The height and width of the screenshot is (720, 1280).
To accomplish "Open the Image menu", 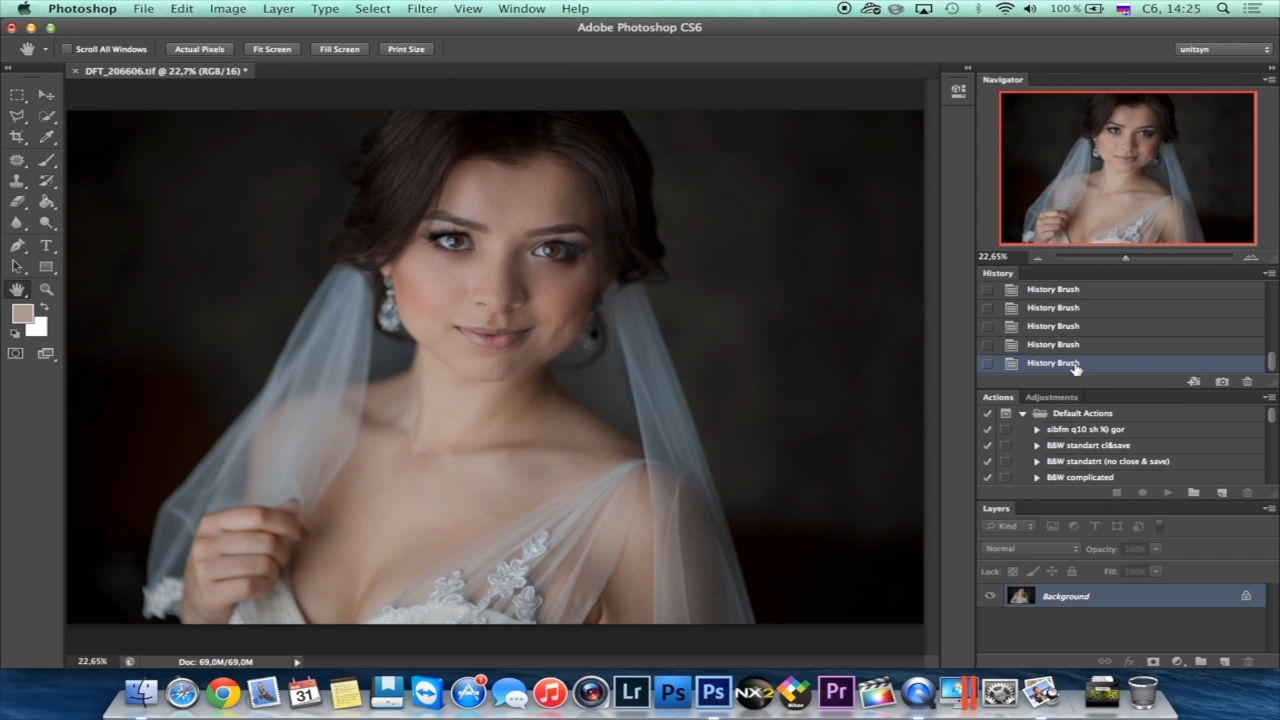I will pyautogui.click(x=228, y=9).
